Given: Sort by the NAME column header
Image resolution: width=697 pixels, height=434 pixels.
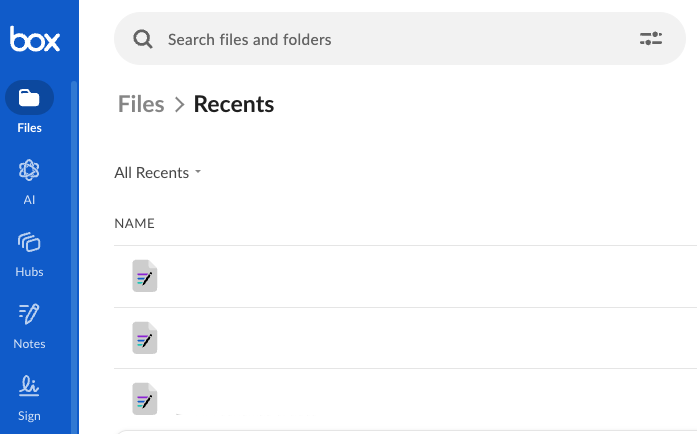Looking at the screenshot, I should [134, 223].
